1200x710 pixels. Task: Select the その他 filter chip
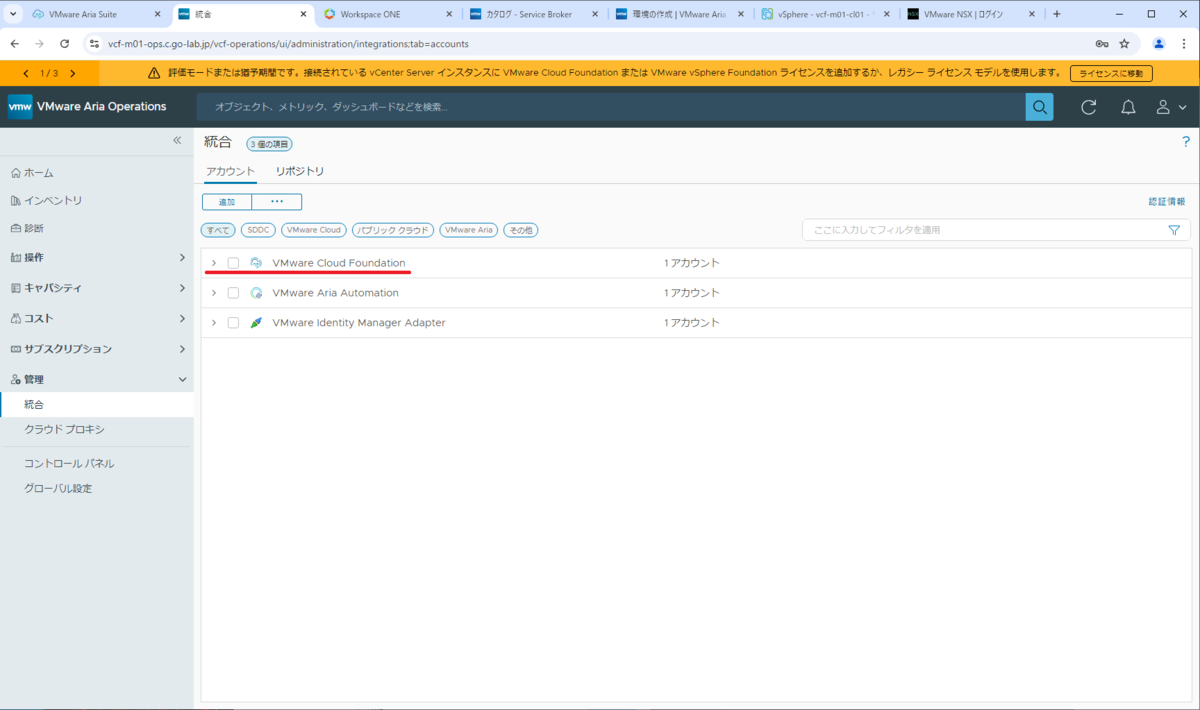[x=520, y=230]
